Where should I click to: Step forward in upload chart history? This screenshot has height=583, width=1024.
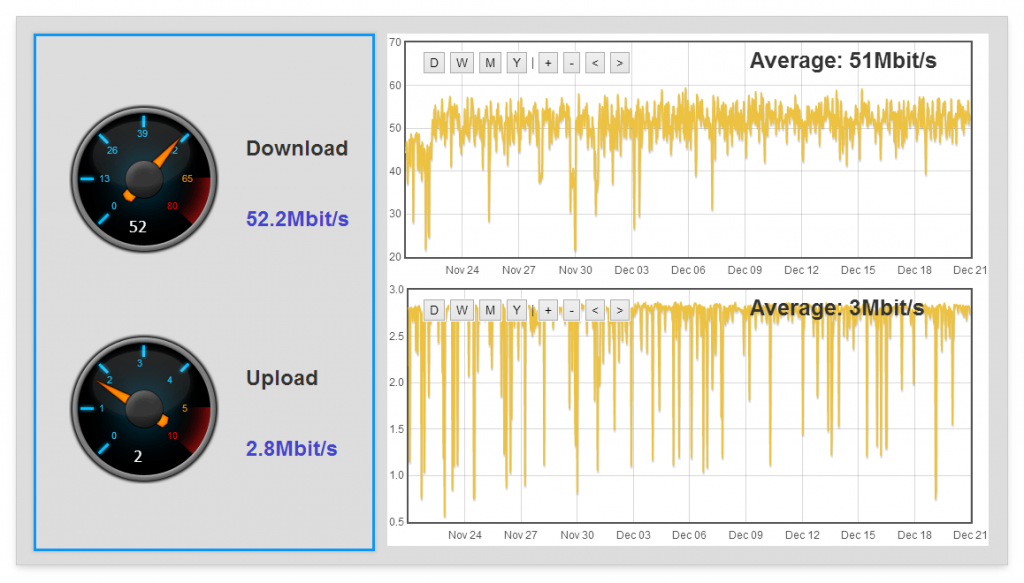620,310
